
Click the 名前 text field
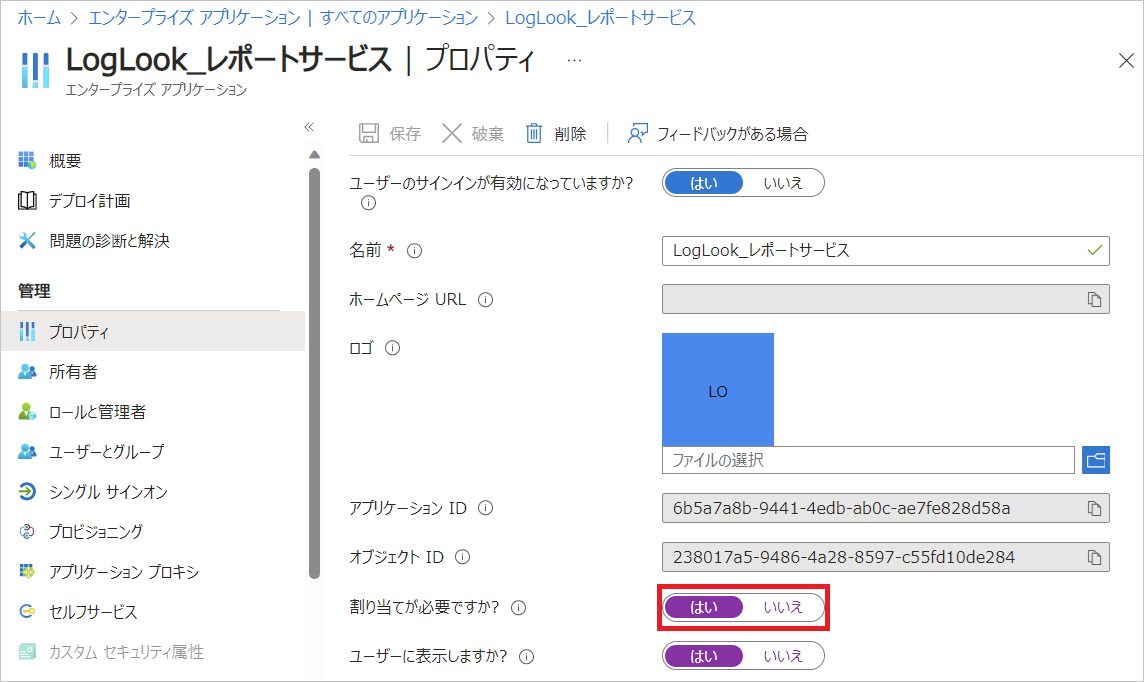coord(886,251)
